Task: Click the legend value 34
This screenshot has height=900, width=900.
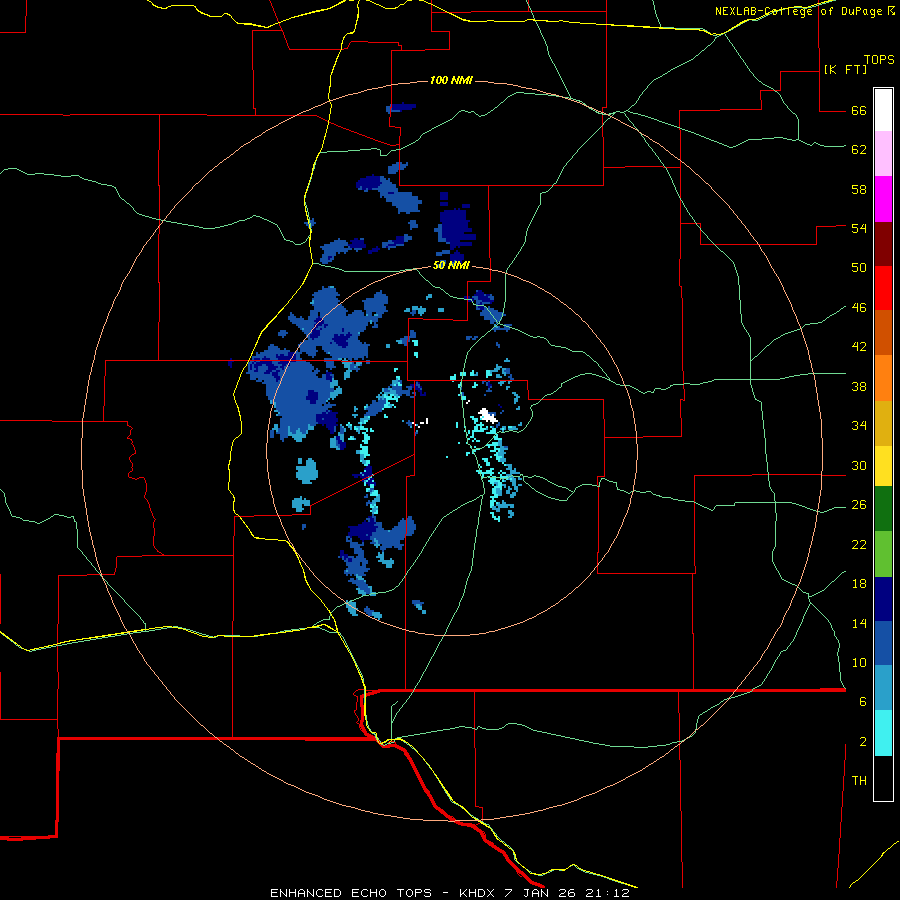Action: pyautogui.click(x=859, y=426)
